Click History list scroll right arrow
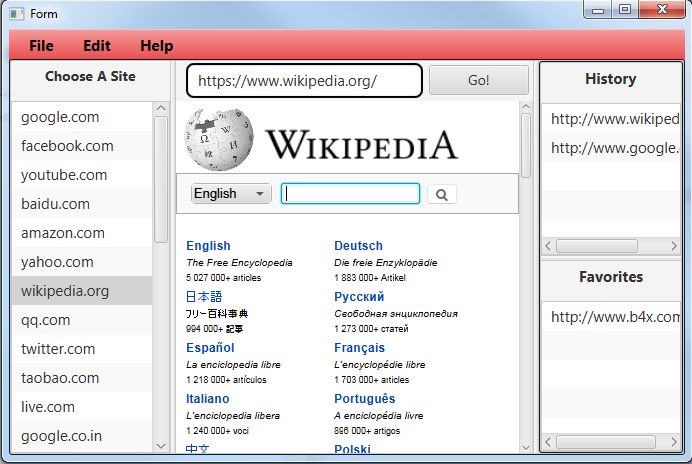This screenshot has height=464, width=692. pos(674,246)
